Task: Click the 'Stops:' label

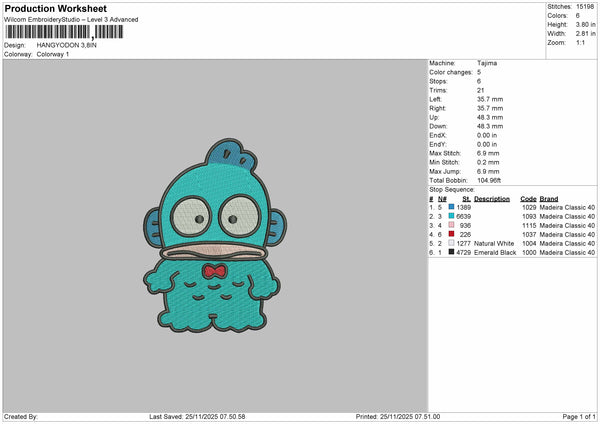Action: click(x=438, y=81)
